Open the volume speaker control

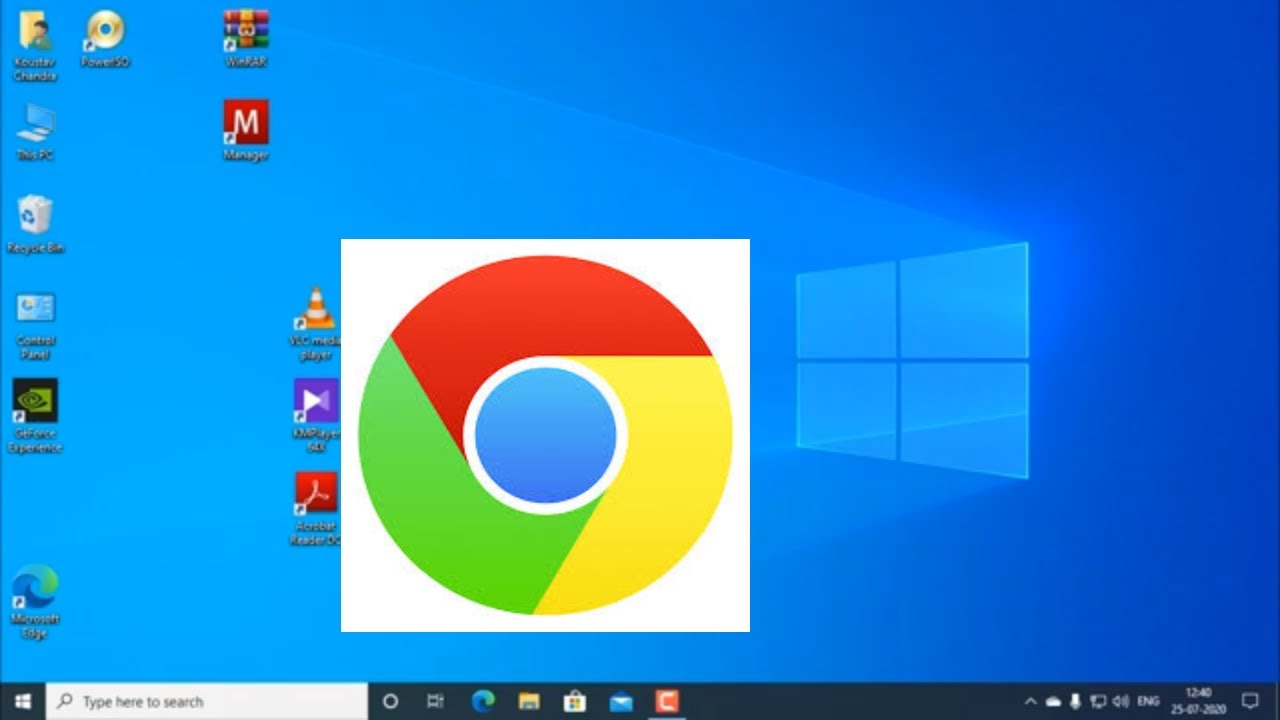[x=1120, y=701]
